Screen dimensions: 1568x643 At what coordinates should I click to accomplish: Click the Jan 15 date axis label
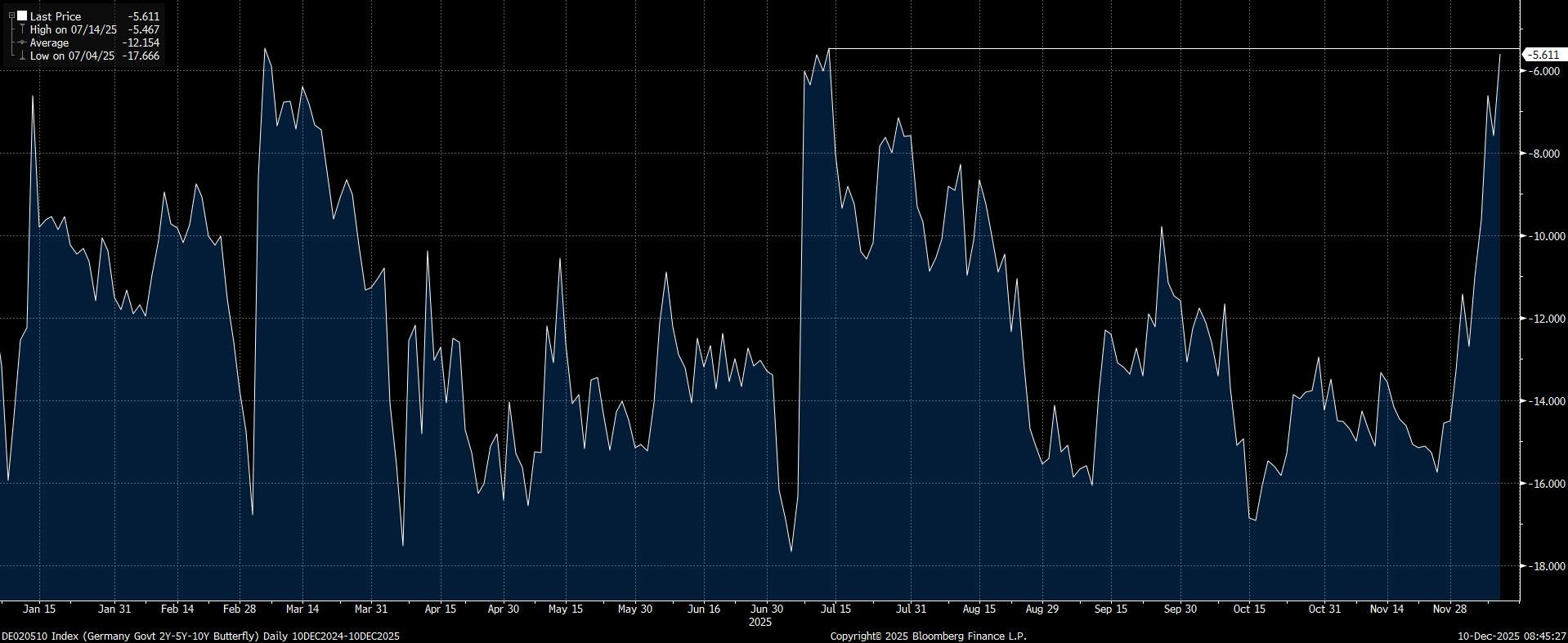tap(39, 609)
